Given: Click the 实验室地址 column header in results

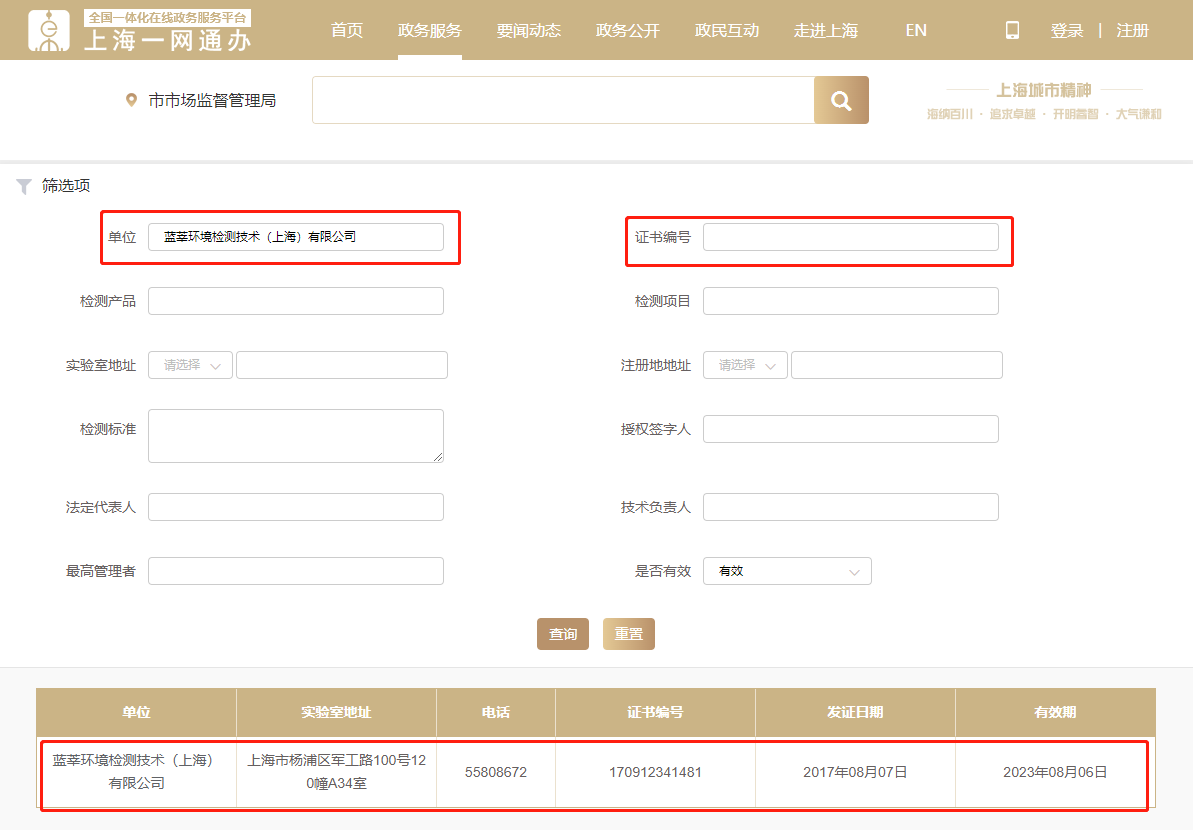Looking at the screenshot, I should (x=336, y=712).
